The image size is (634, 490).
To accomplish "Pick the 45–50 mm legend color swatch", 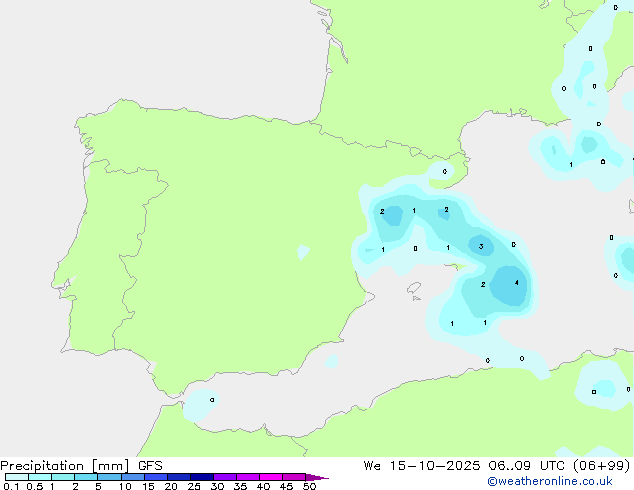I will (294, 477).
